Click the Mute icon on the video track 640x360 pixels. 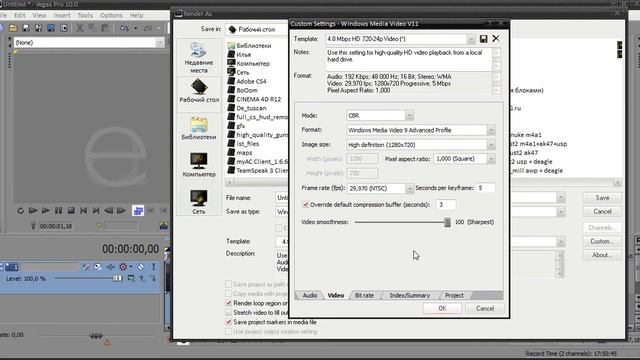(140, 267)
